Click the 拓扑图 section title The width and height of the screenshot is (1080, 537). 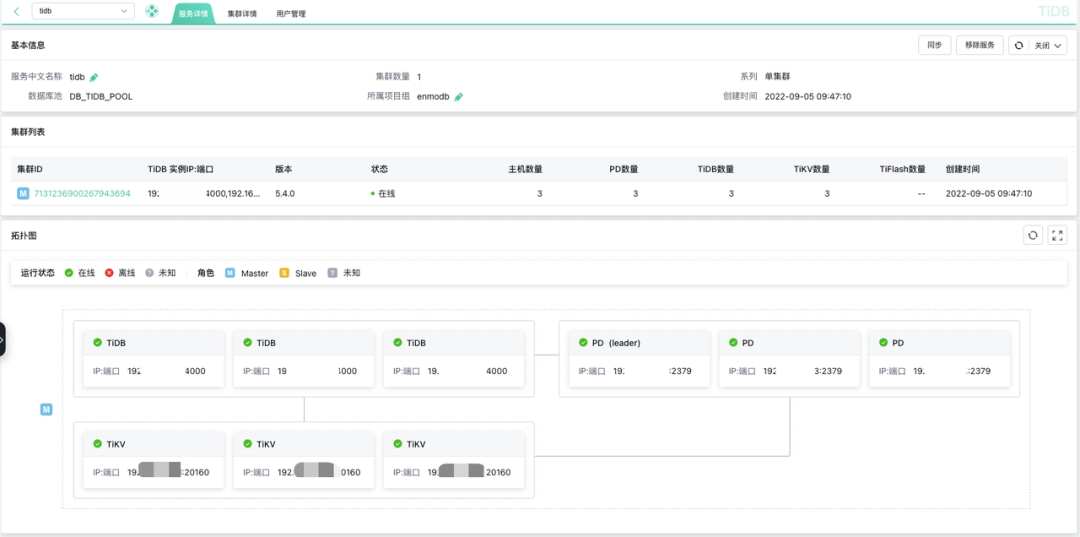coord(23,235)
